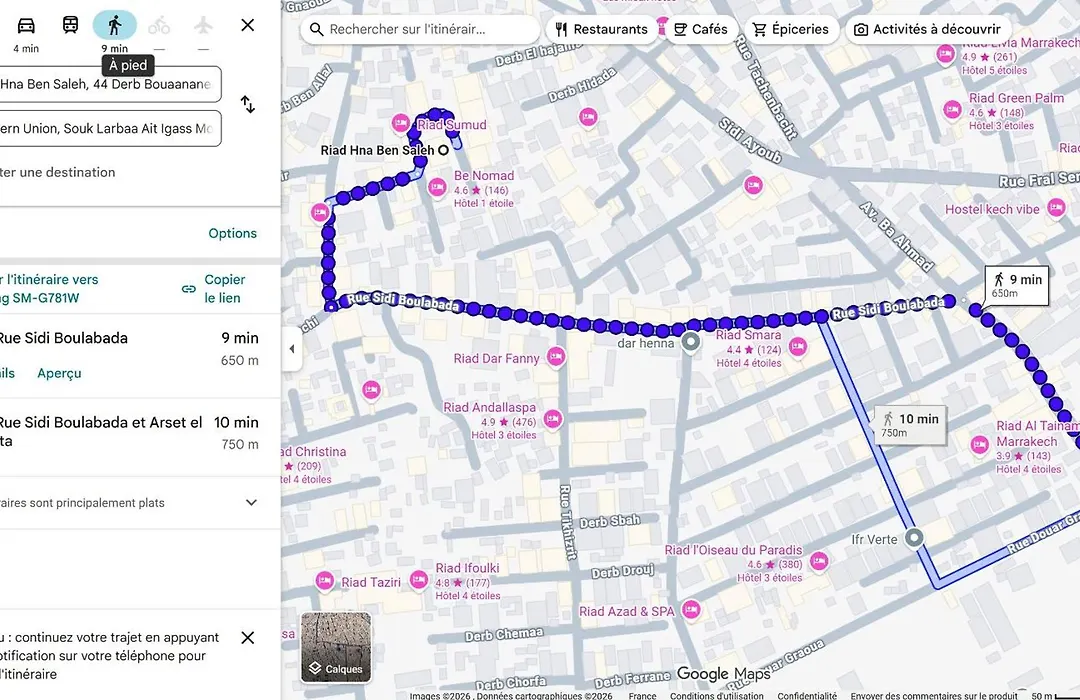The height and width of the screenshot is (700, 1080).
Task: Click the 10 min 750m alternate route label
Action: click(911, 424)
